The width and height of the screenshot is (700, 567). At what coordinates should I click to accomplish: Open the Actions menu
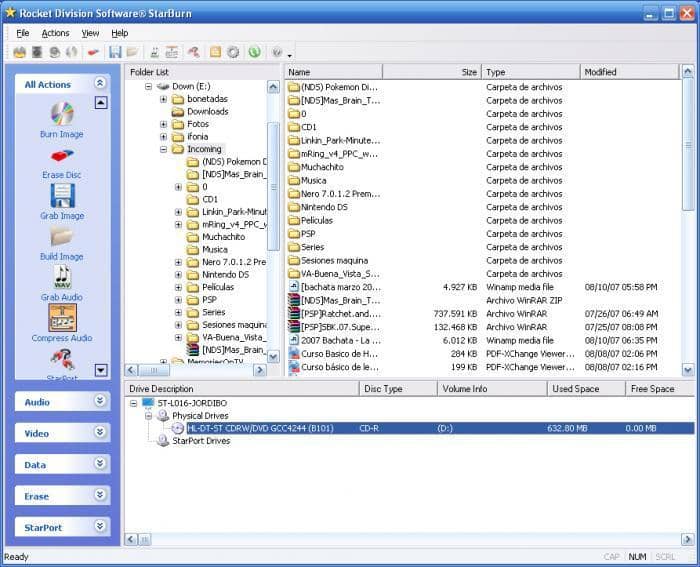click(x=55, y=33)
